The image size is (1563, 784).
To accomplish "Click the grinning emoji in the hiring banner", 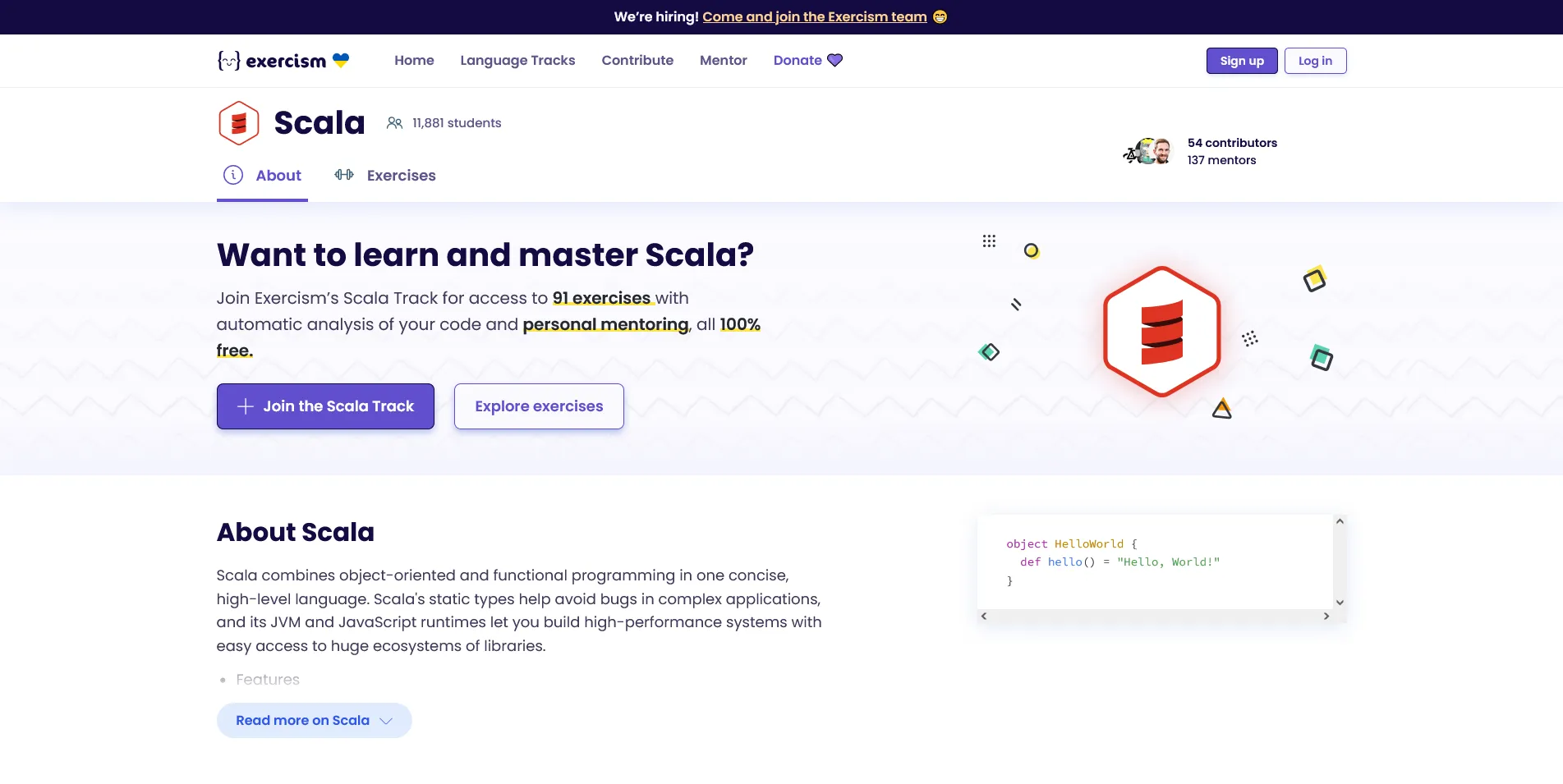I will pos(940,16).
